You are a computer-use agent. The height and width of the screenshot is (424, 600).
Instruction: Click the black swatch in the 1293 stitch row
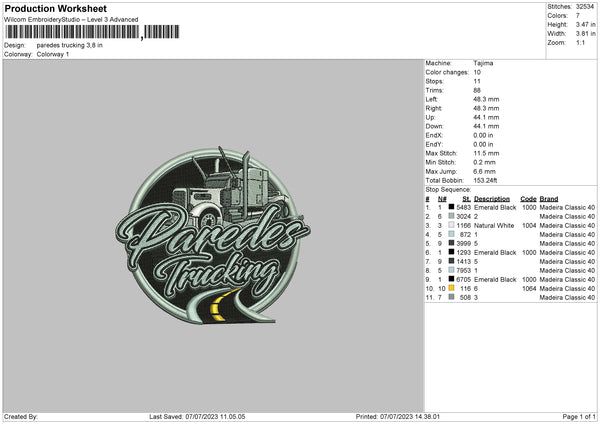tap(452, 252)
